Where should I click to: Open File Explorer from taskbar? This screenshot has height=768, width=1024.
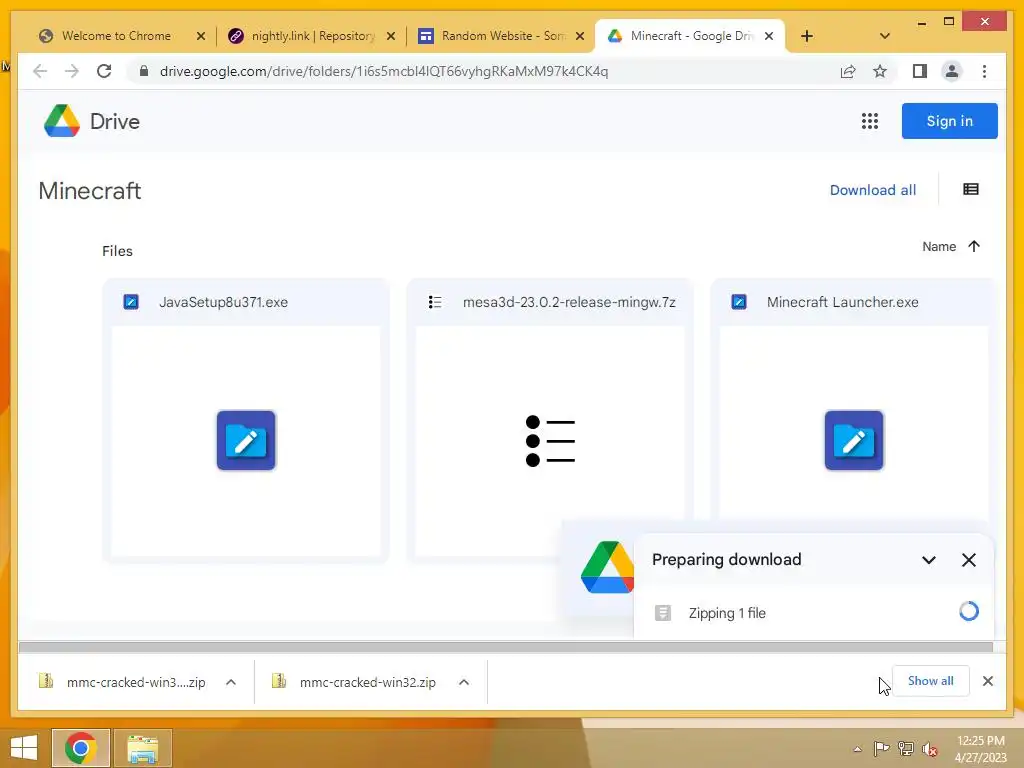(142, 748)
